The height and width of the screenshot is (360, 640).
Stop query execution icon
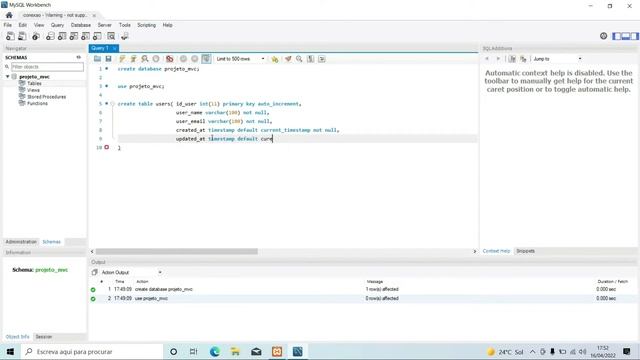pos(156,59)
